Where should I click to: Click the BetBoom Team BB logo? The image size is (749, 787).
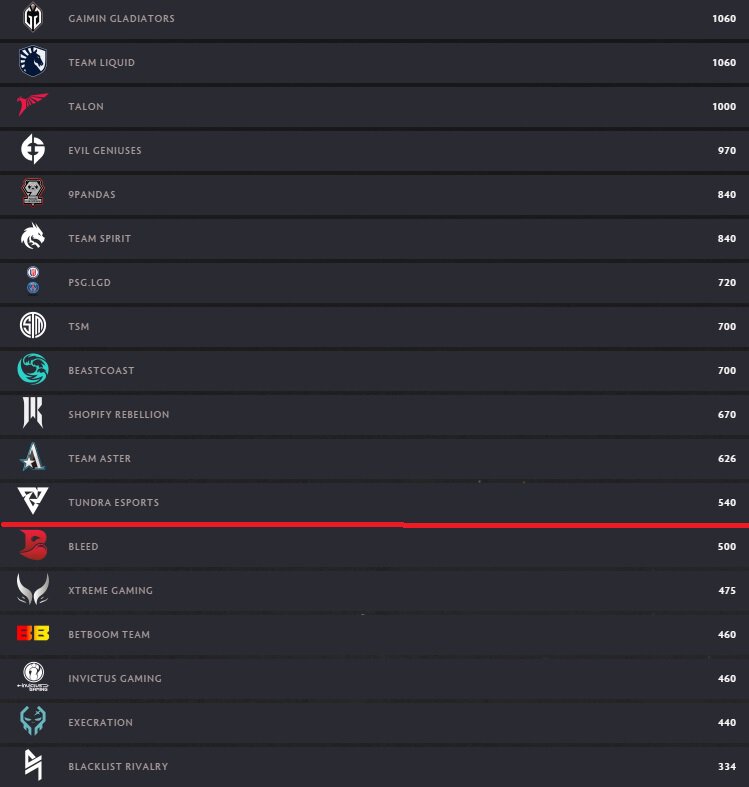tap(33, 634)
